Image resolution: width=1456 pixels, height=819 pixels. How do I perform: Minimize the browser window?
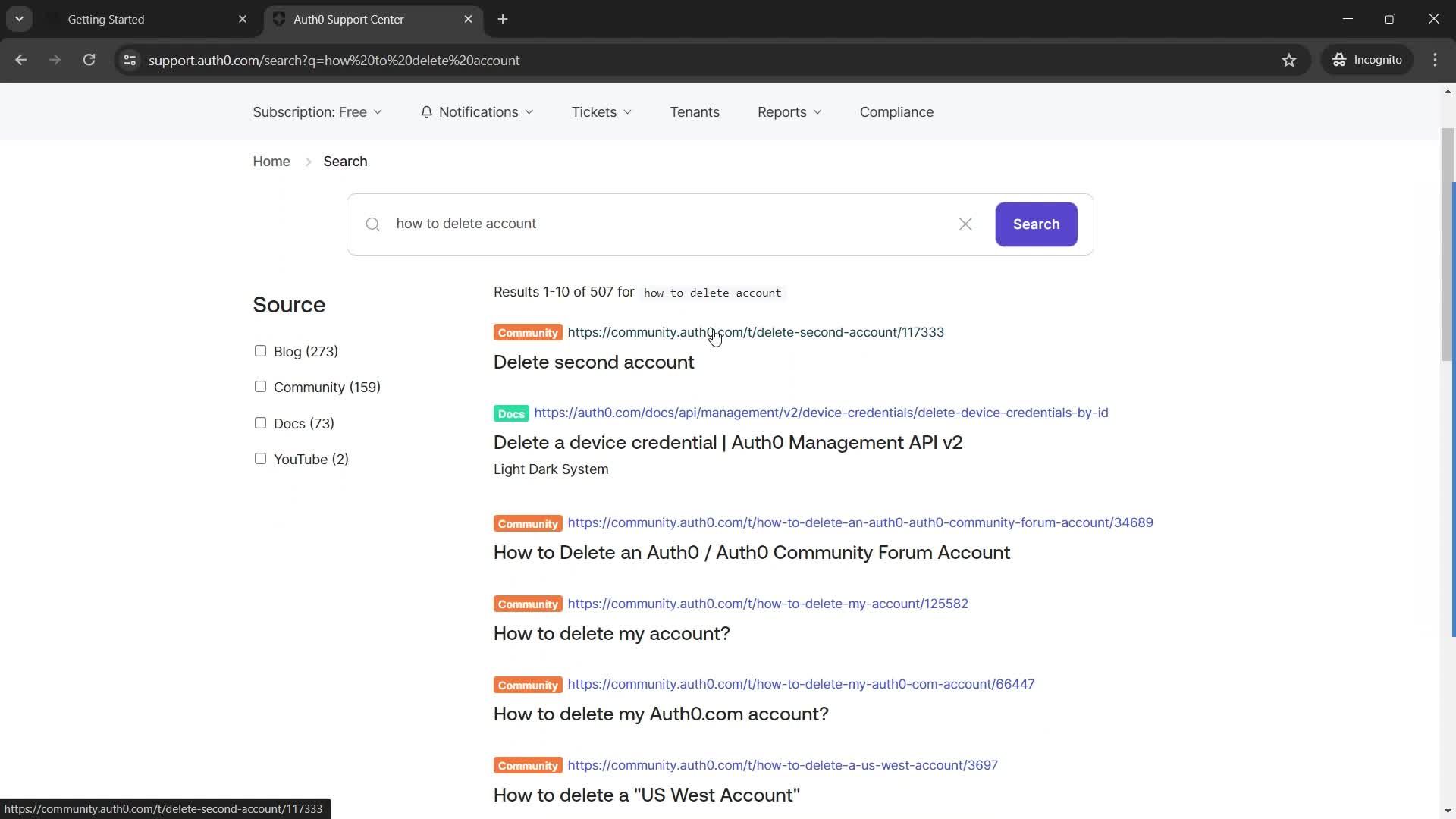click(1348, 19)
